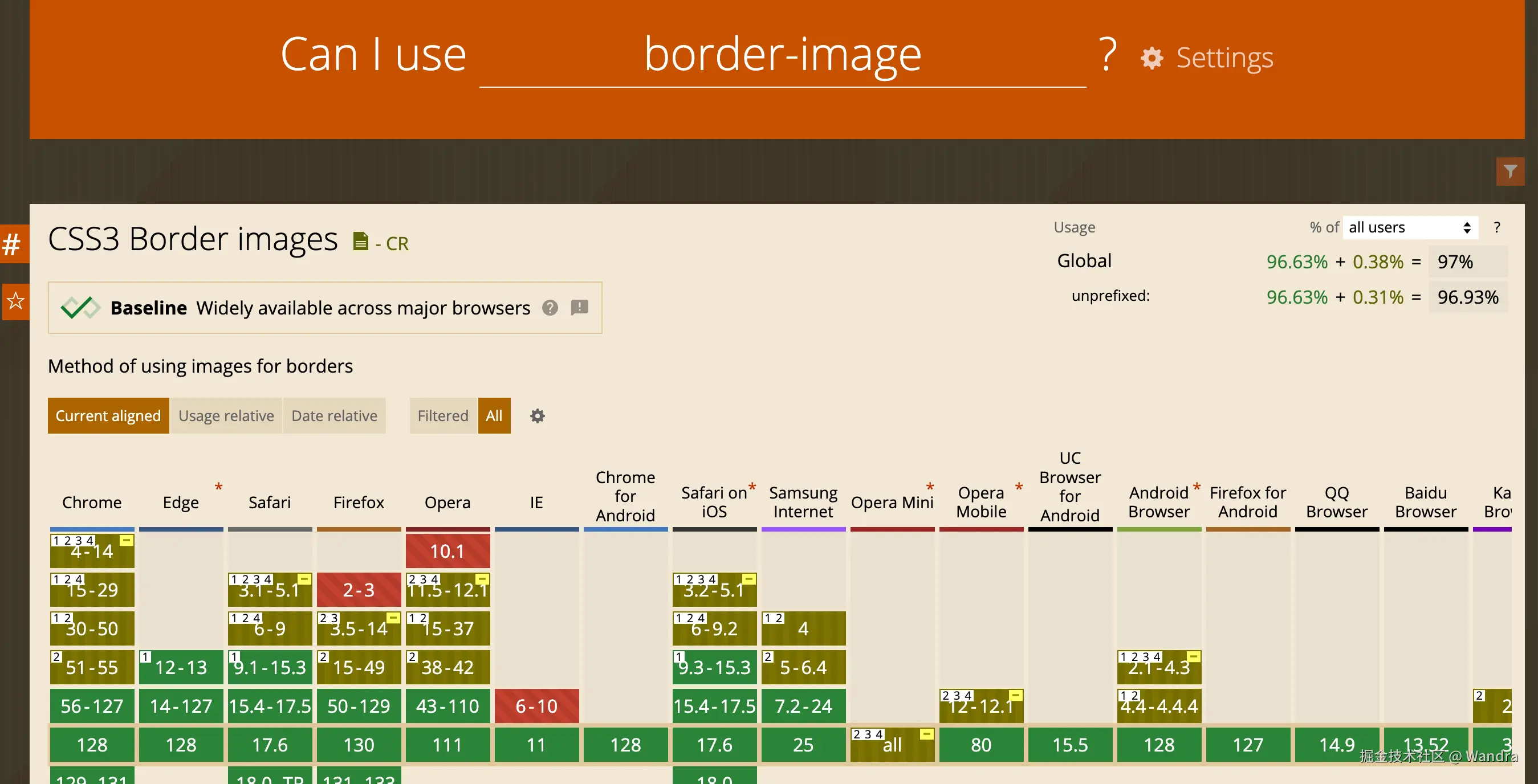Select the Firefox 2-3 cell
This screenshot has width=1538, height=784.
(x=359, y=590)
